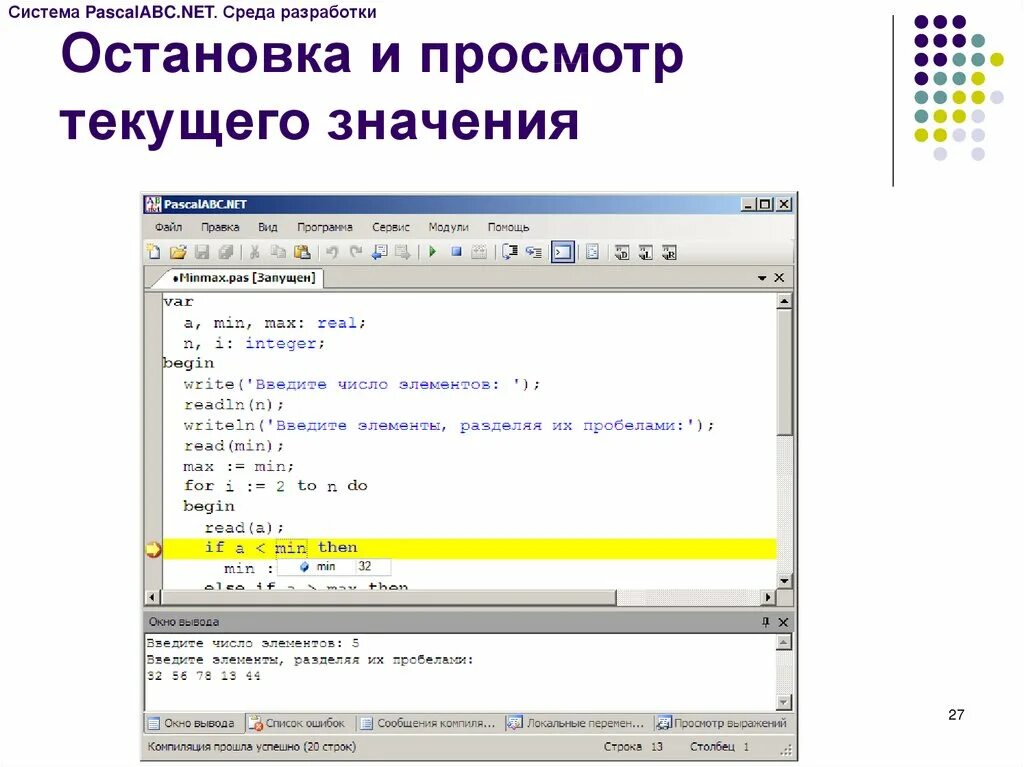Click the 'Строка 13' status bar entry
The width and height of the screenshot is (1024, 767).
click(633, 746)
